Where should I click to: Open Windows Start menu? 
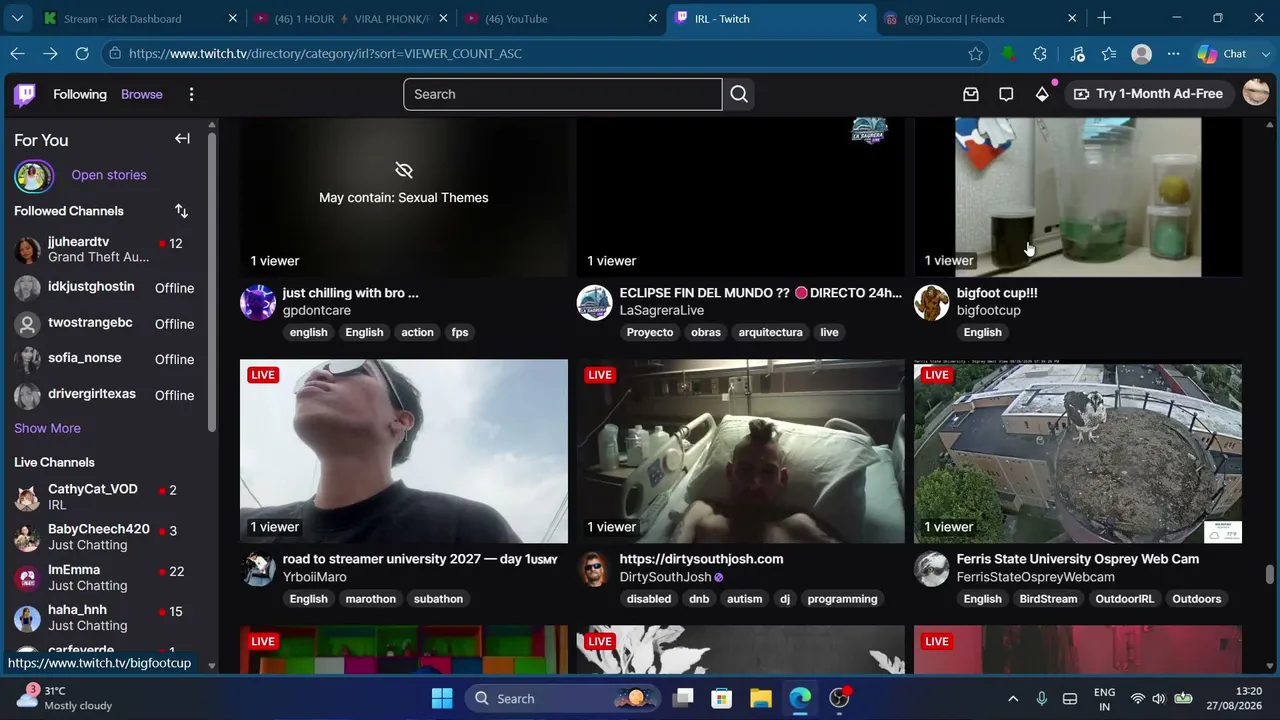442,698
